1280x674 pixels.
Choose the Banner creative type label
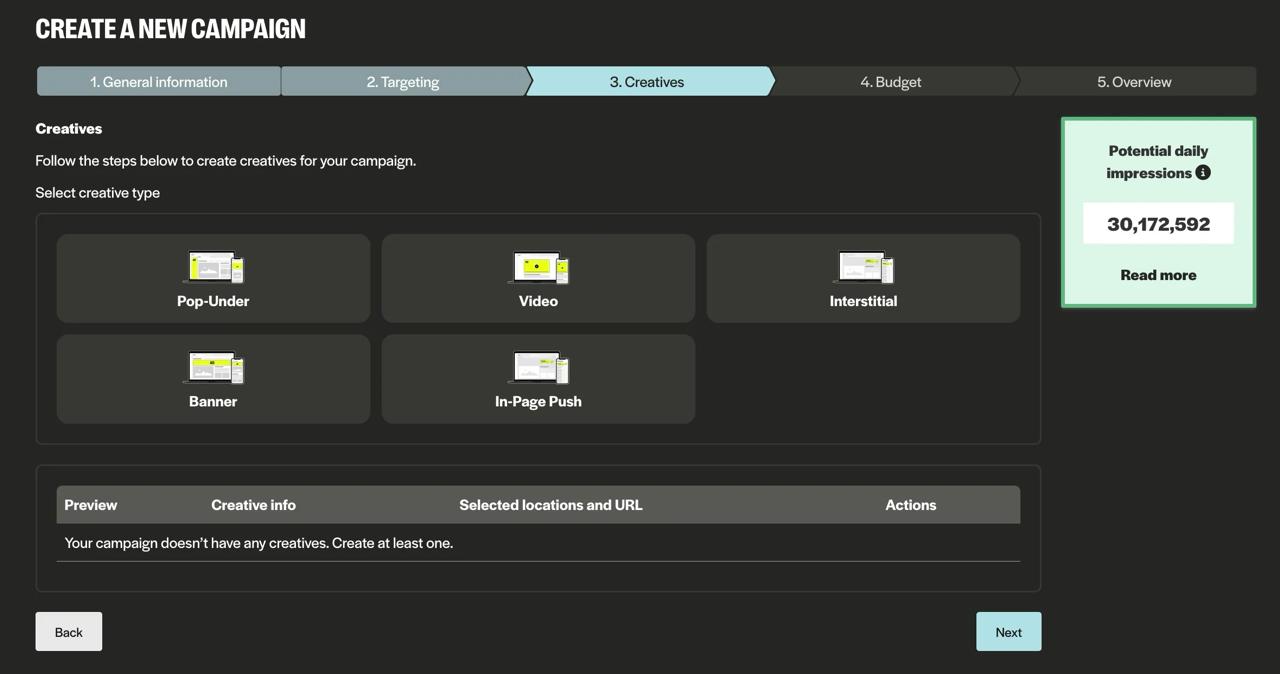(x=213, y=401)
